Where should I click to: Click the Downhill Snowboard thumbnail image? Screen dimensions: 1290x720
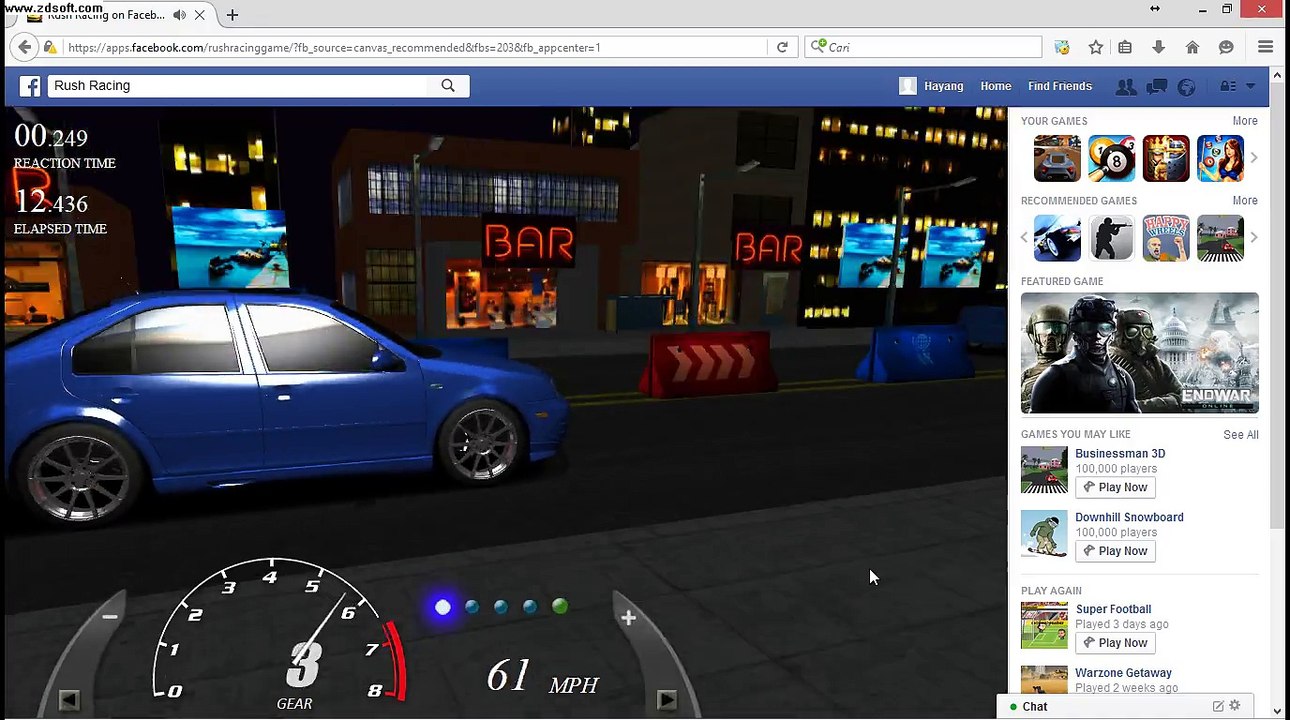[1044, 534]
